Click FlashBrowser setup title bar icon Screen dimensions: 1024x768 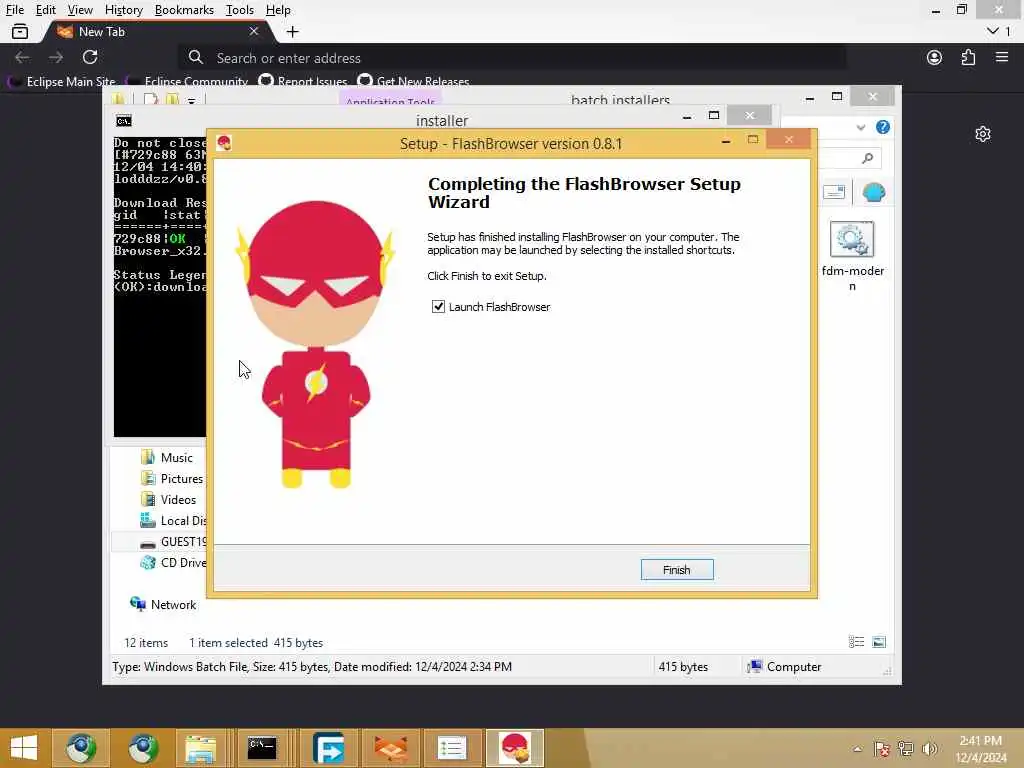(x=224, y=143)
